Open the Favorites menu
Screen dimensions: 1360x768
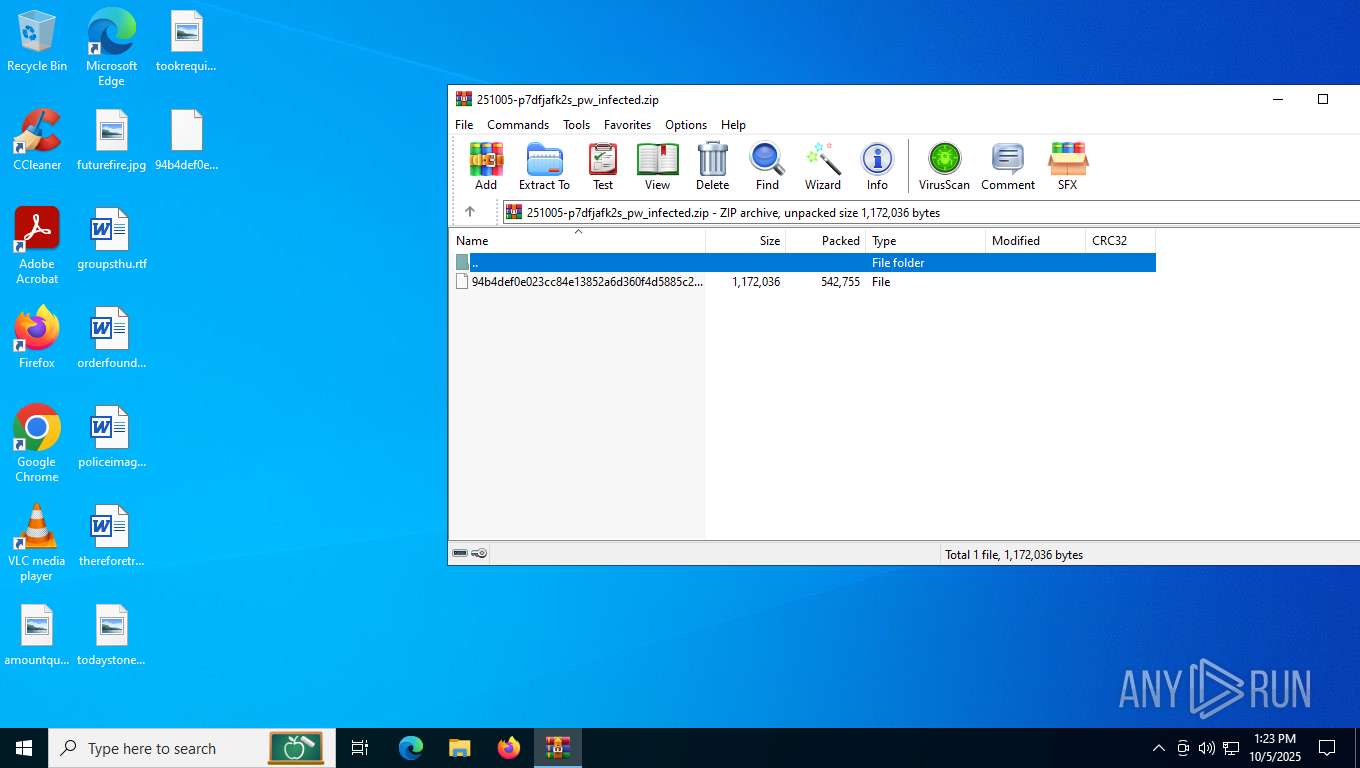[627, 124]
